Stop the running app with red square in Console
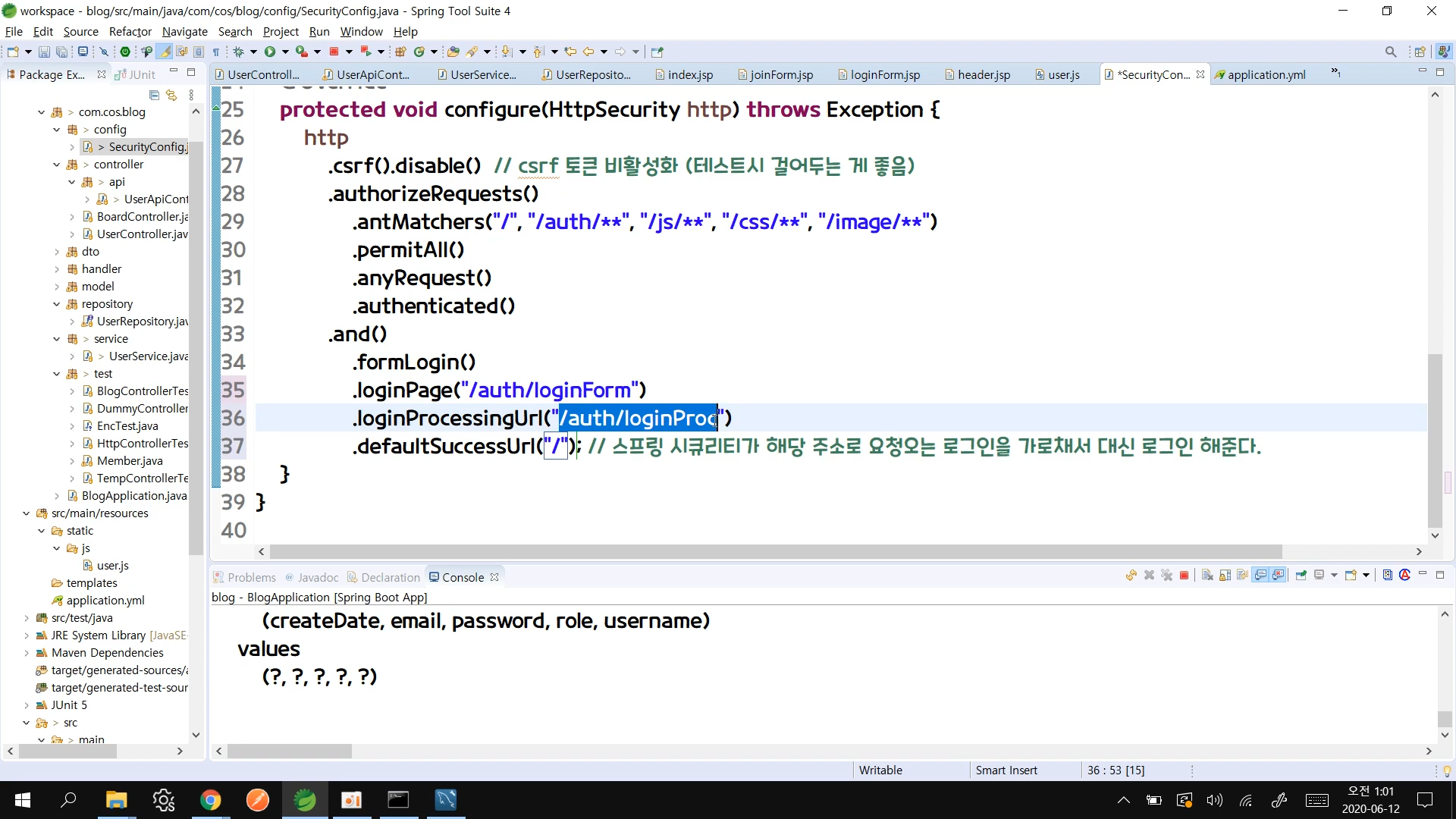Screen dimensions: 1456x819 [1184, 576]
